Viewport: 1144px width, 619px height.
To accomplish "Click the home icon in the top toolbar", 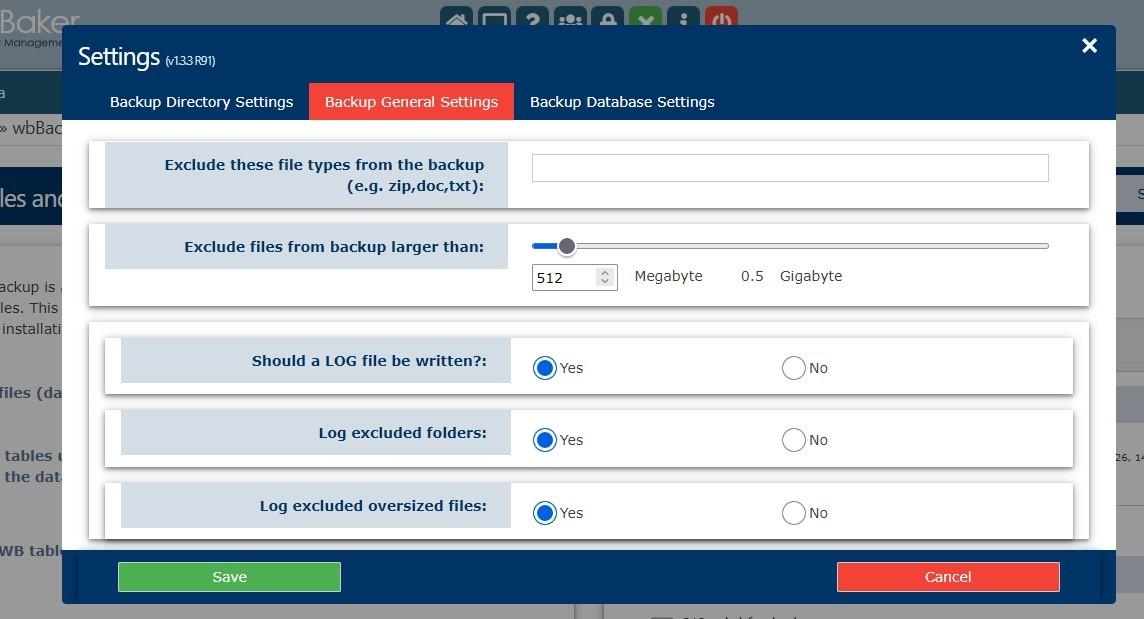I will tap(457, 17).
